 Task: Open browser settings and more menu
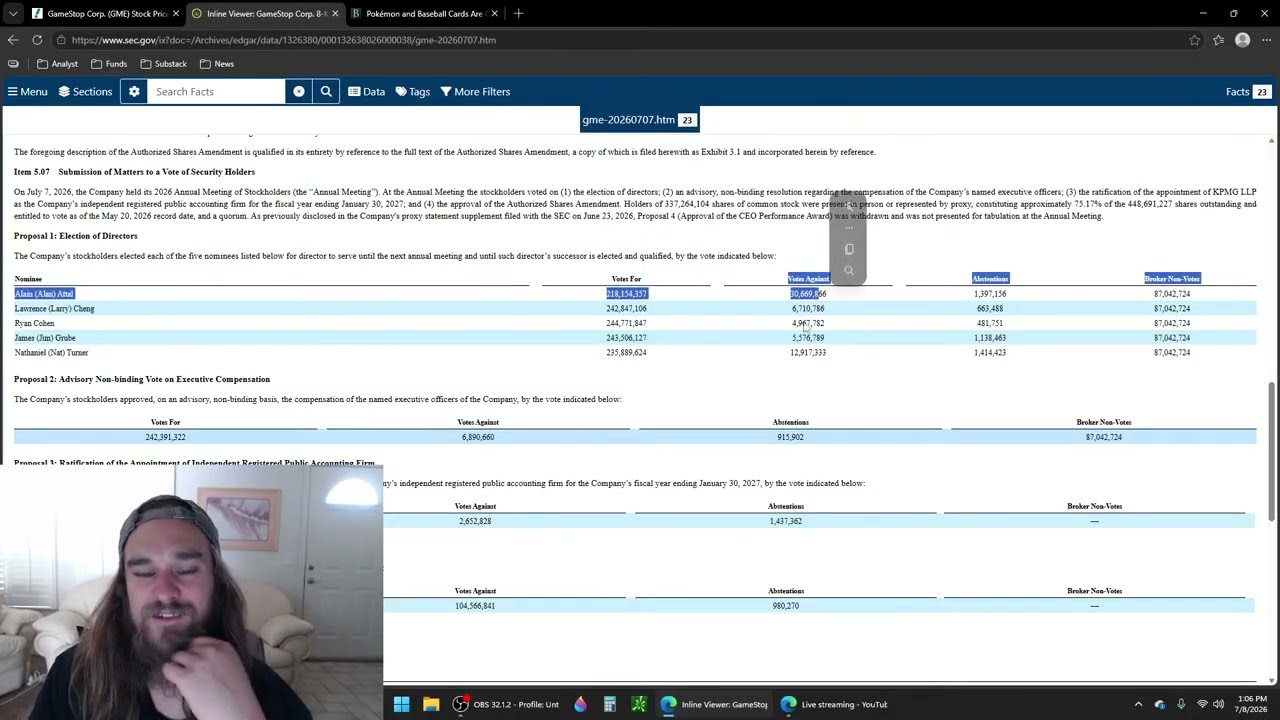(x=1266, y=40)
